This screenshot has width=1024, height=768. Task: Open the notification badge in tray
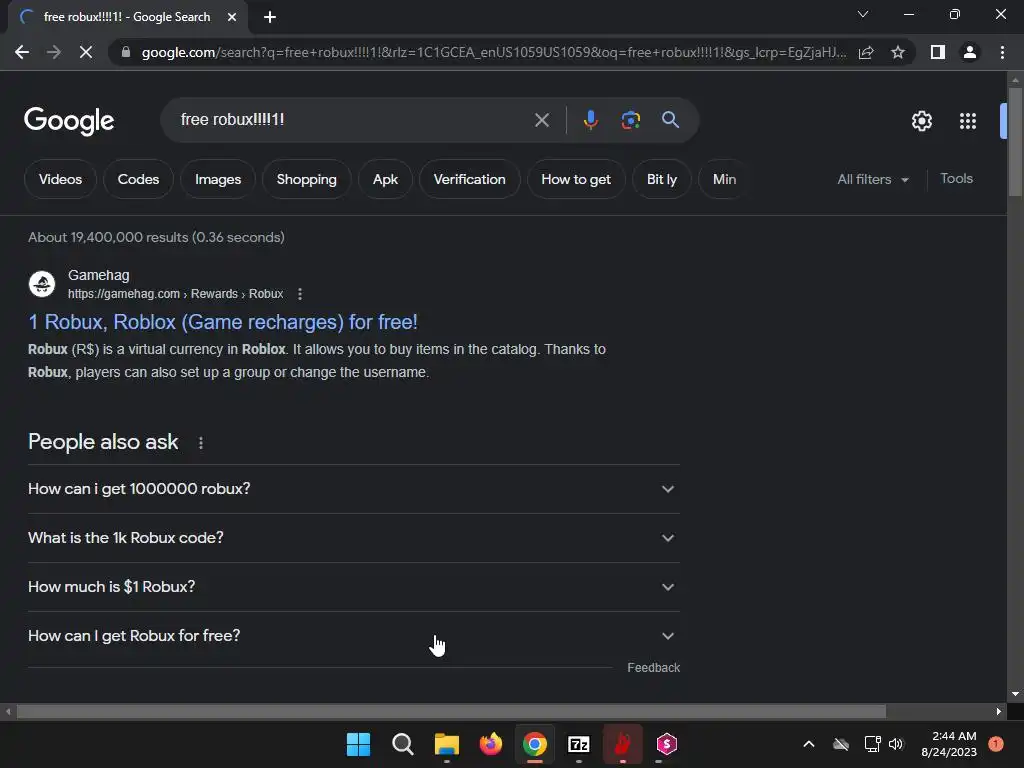(x=996, y=744)
